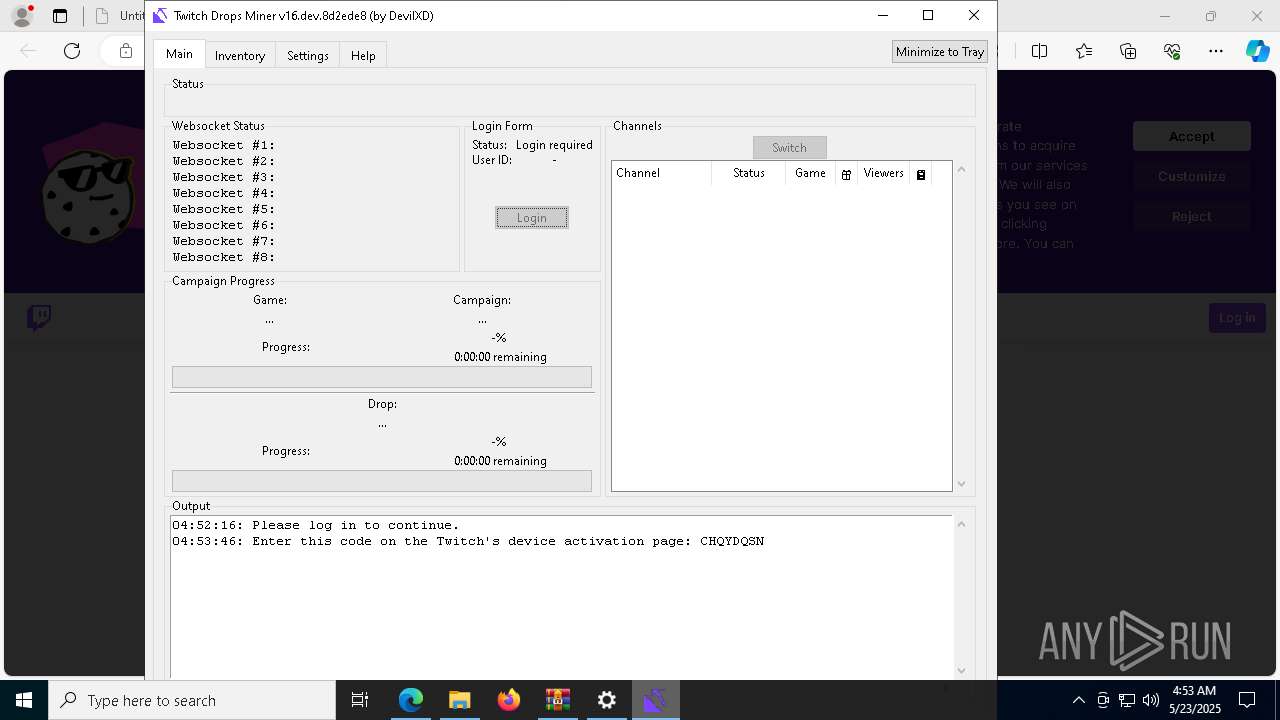Open the notification center icon

(x=1247, y=700)
